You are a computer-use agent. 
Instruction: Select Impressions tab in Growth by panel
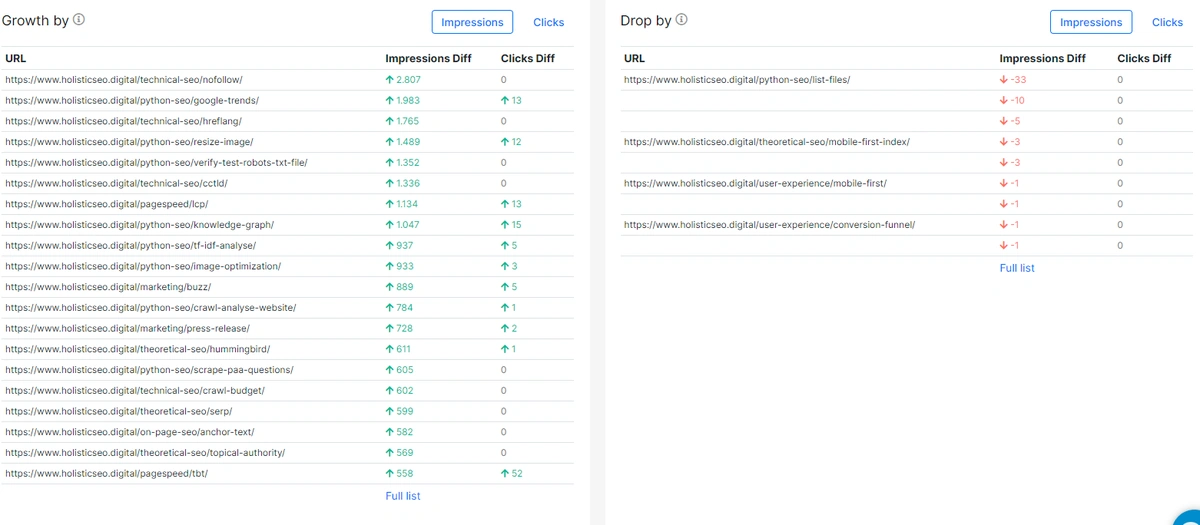click(x=472, y=22)
